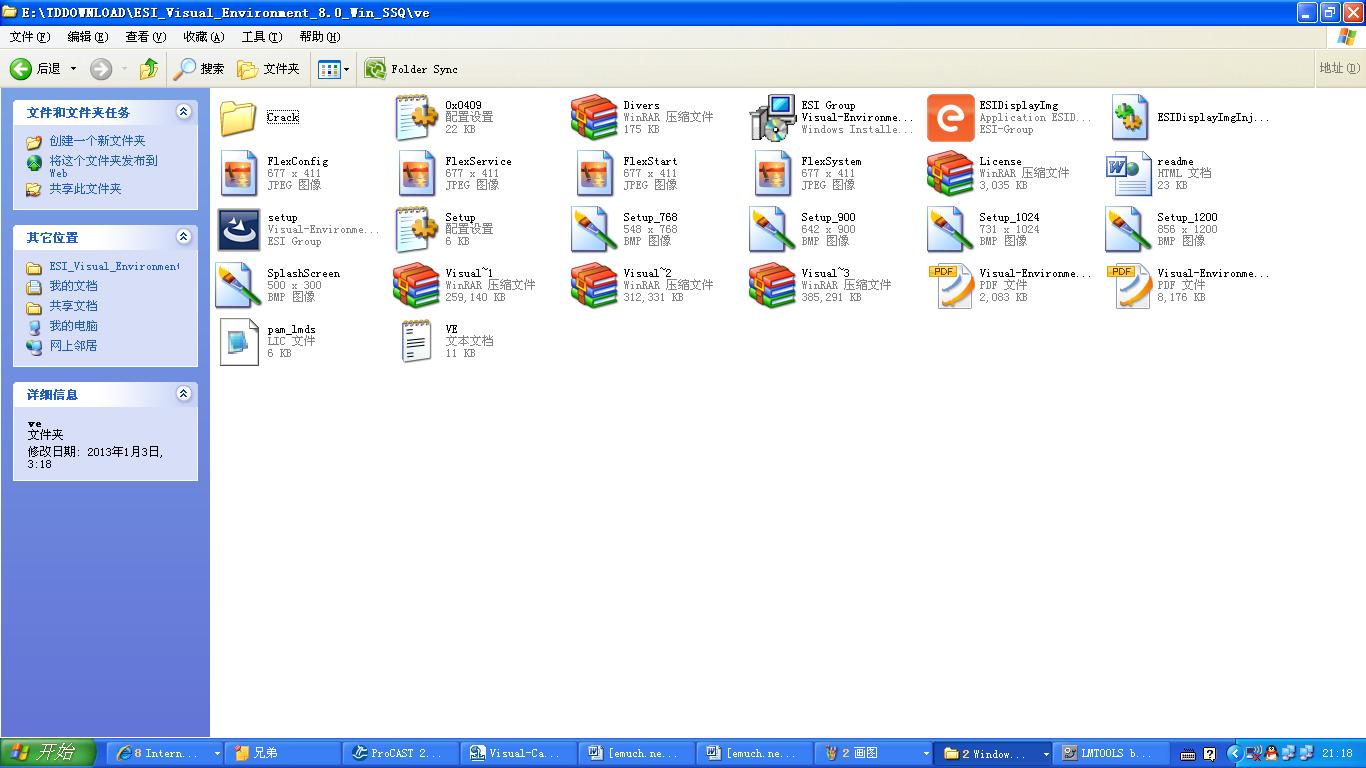This screenshot has height=768, width=1366.
Task: Click the taskbar clock showing 21:18
Action: [1337, 754]
